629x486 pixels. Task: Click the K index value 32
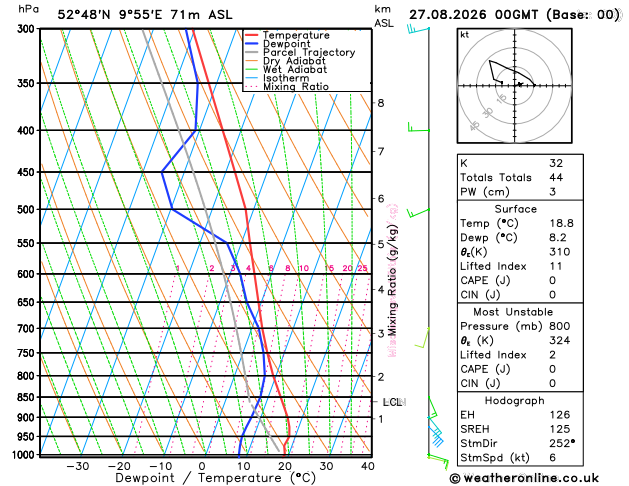[556, 163]
